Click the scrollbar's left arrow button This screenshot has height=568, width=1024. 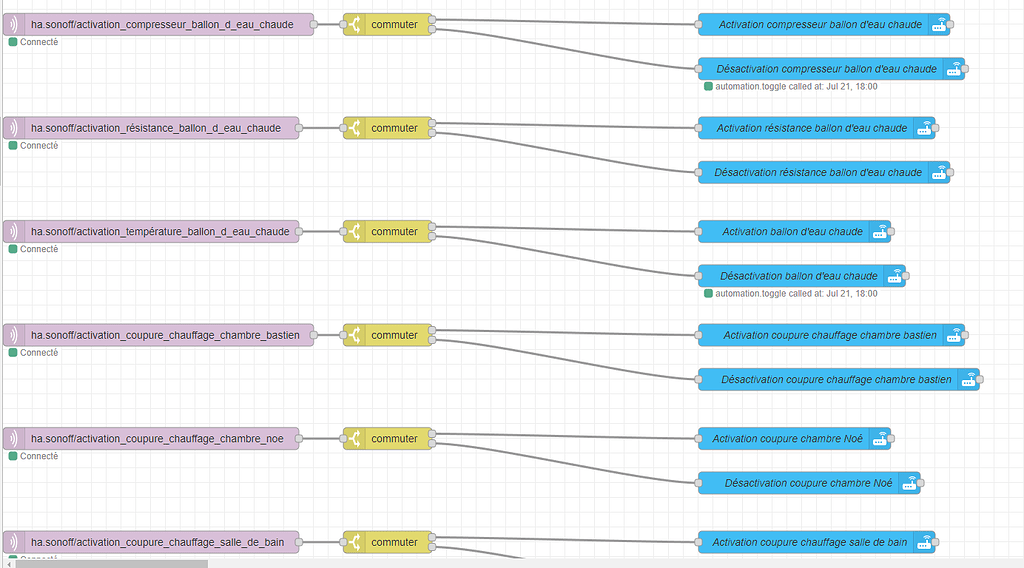click(8, 563)
